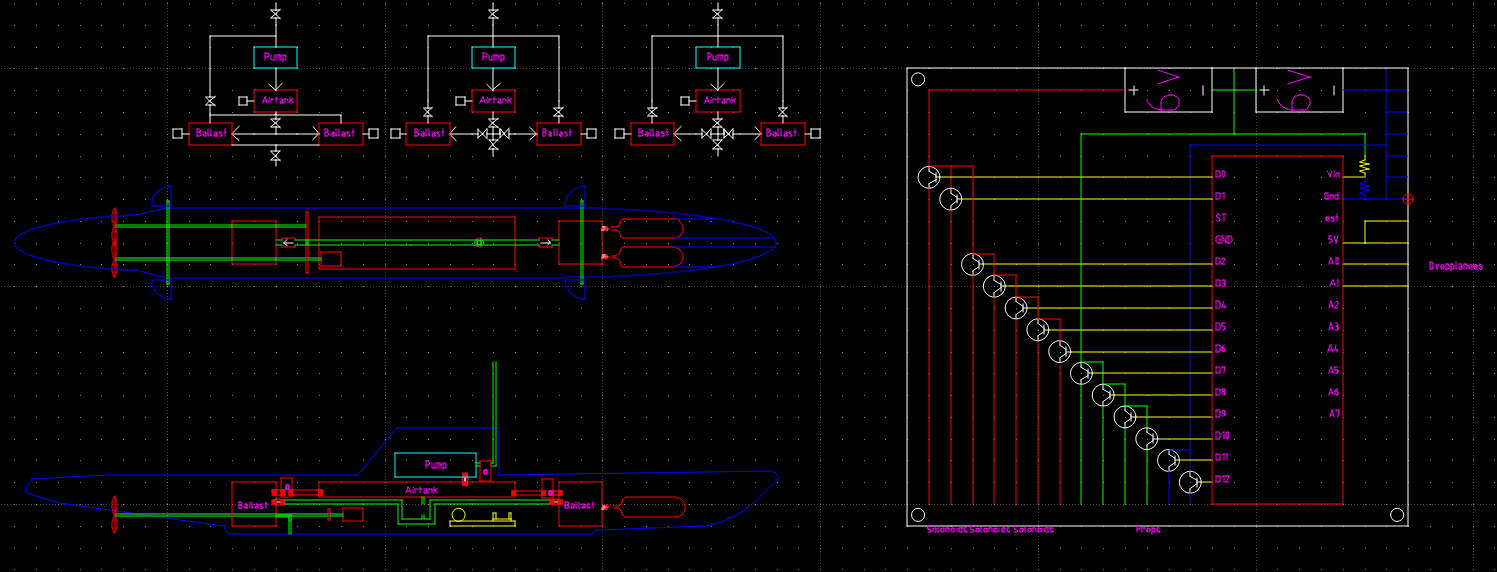1497x572 pixels.
Task: Click the transistor connected to pin D0
Action: coord(929,177)
